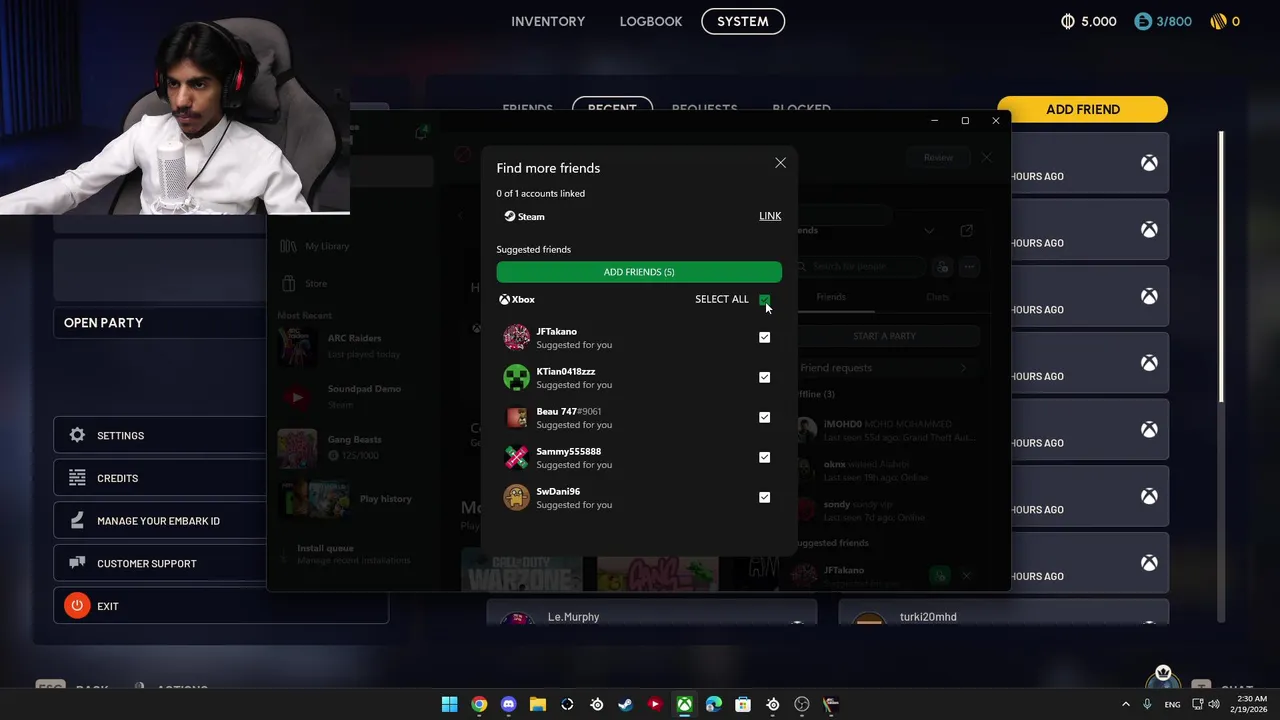Uncheck JFTakano in suggested friends dialog
Viewport: 1280px width, 720px height.
(764, 337)
